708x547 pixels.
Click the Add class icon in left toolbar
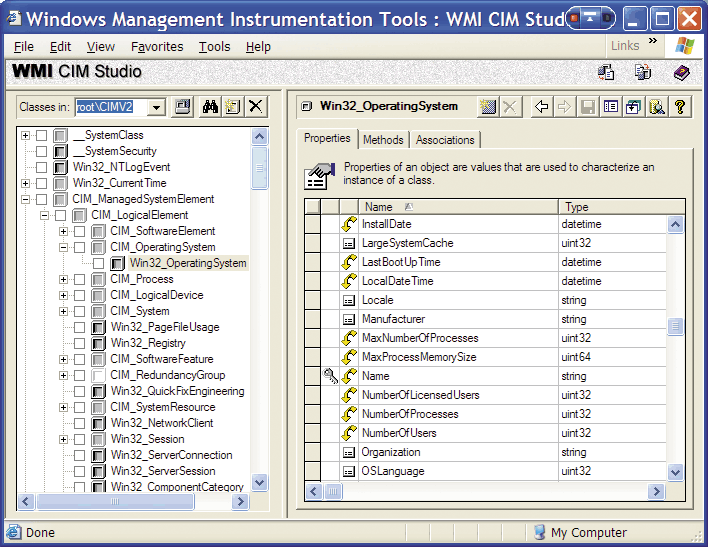[x=233, y=107]
